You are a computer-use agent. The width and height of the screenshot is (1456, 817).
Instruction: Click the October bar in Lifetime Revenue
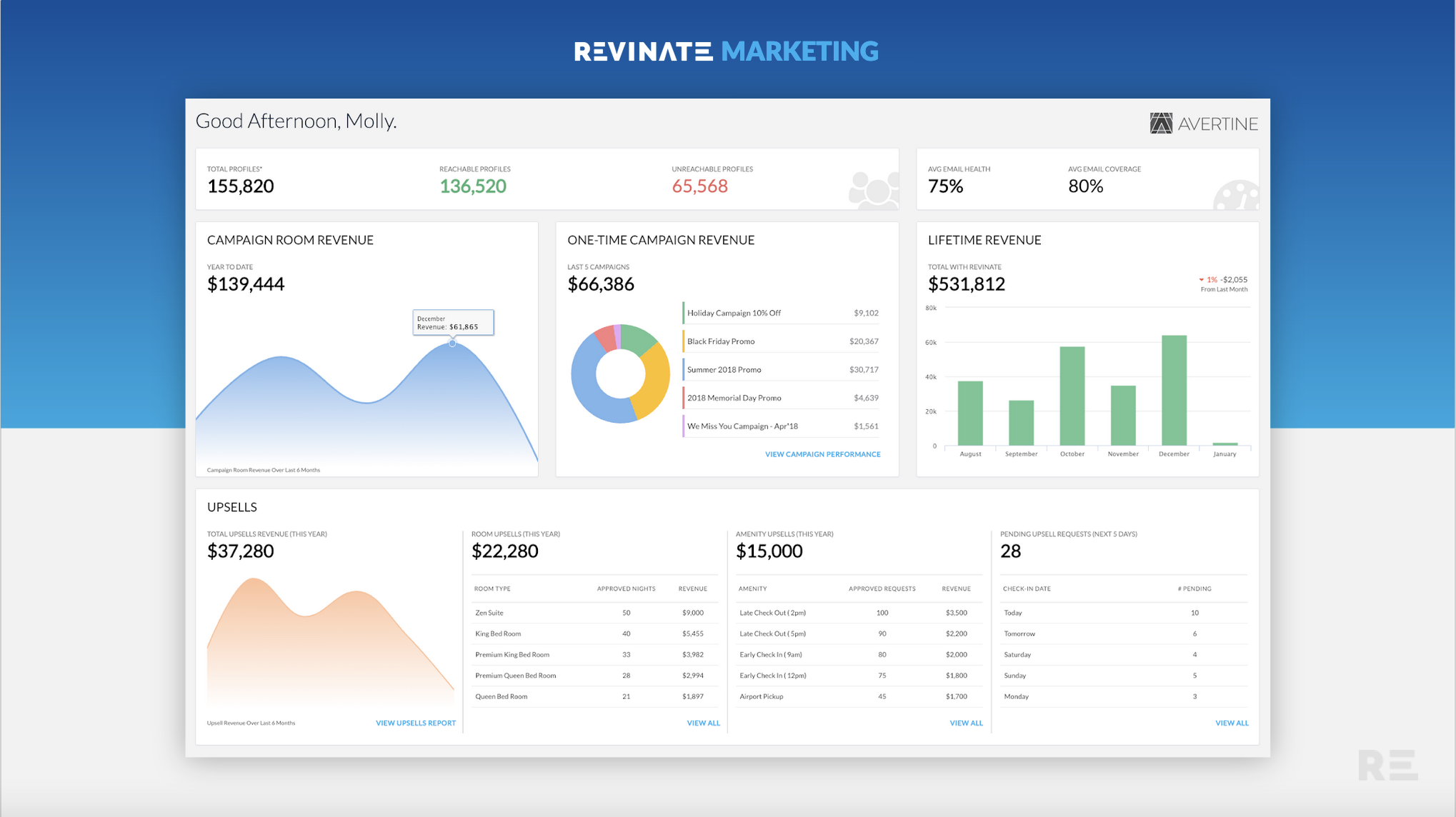tap(1072, 396)
